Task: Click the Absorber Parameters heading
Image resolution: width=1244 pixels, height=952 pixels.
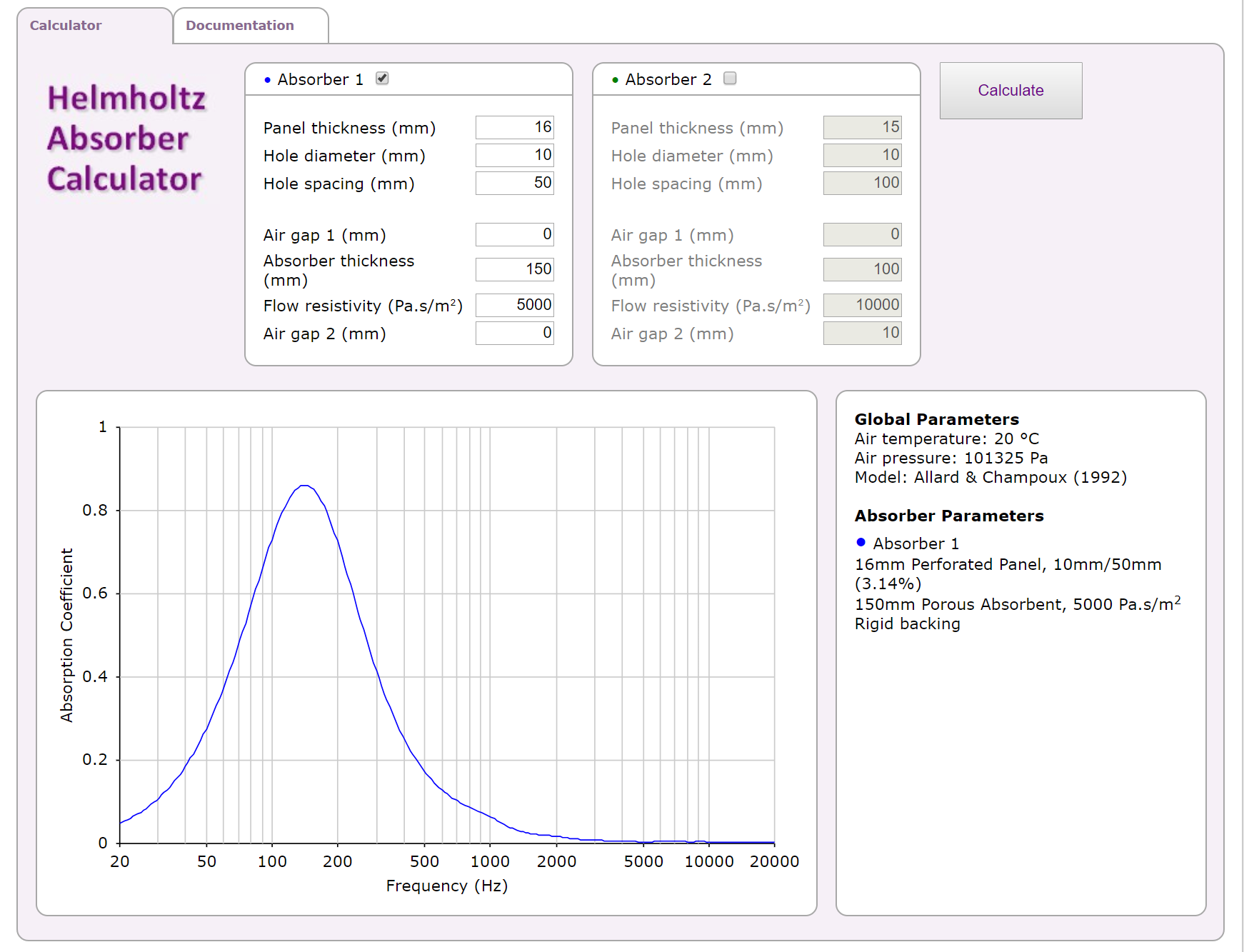Action: (x=949, y=516)
